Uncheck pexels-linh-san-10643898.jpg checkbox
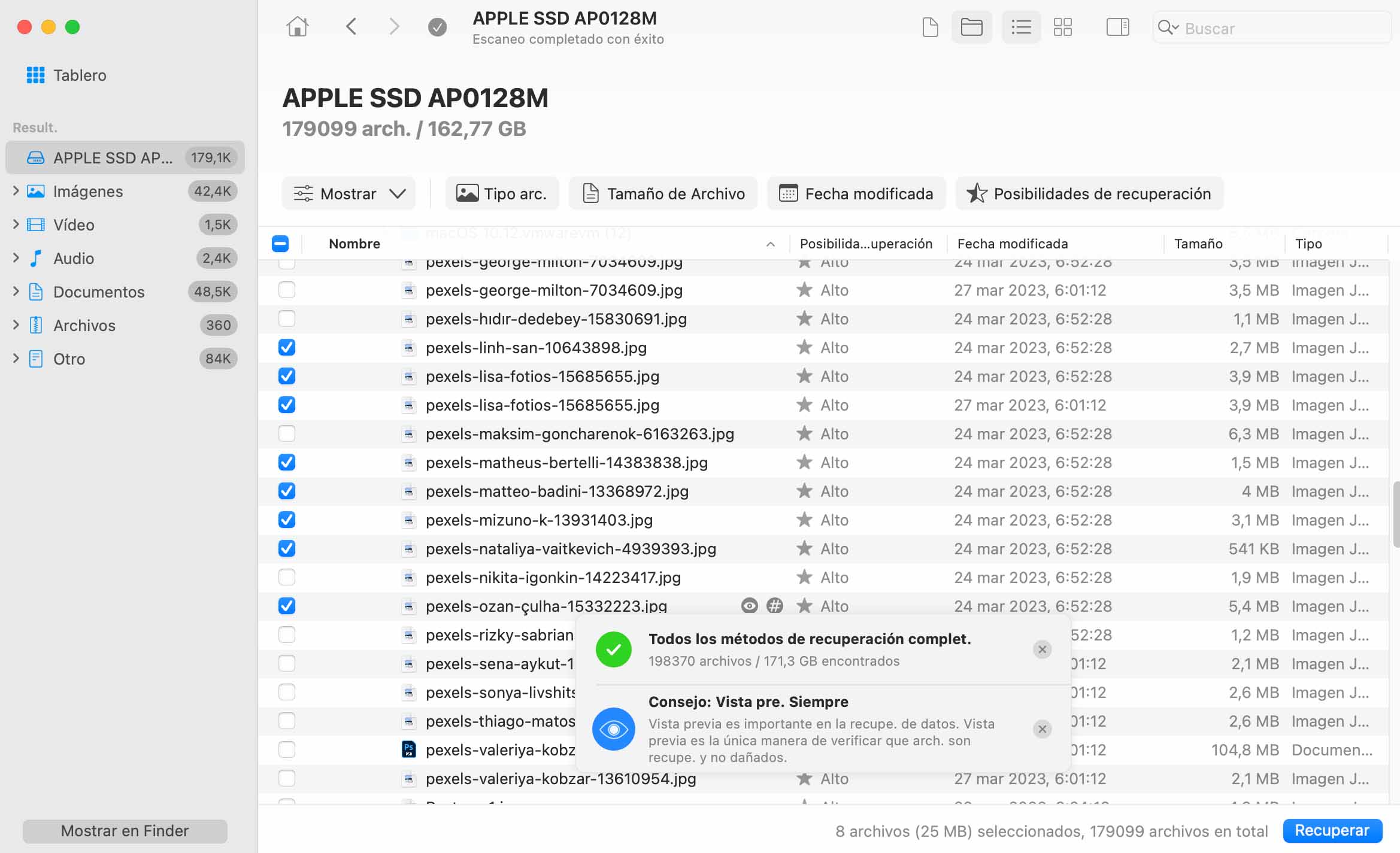This screenshot has height=853, width=1400. pyautogui.click(x=287, y=347)
